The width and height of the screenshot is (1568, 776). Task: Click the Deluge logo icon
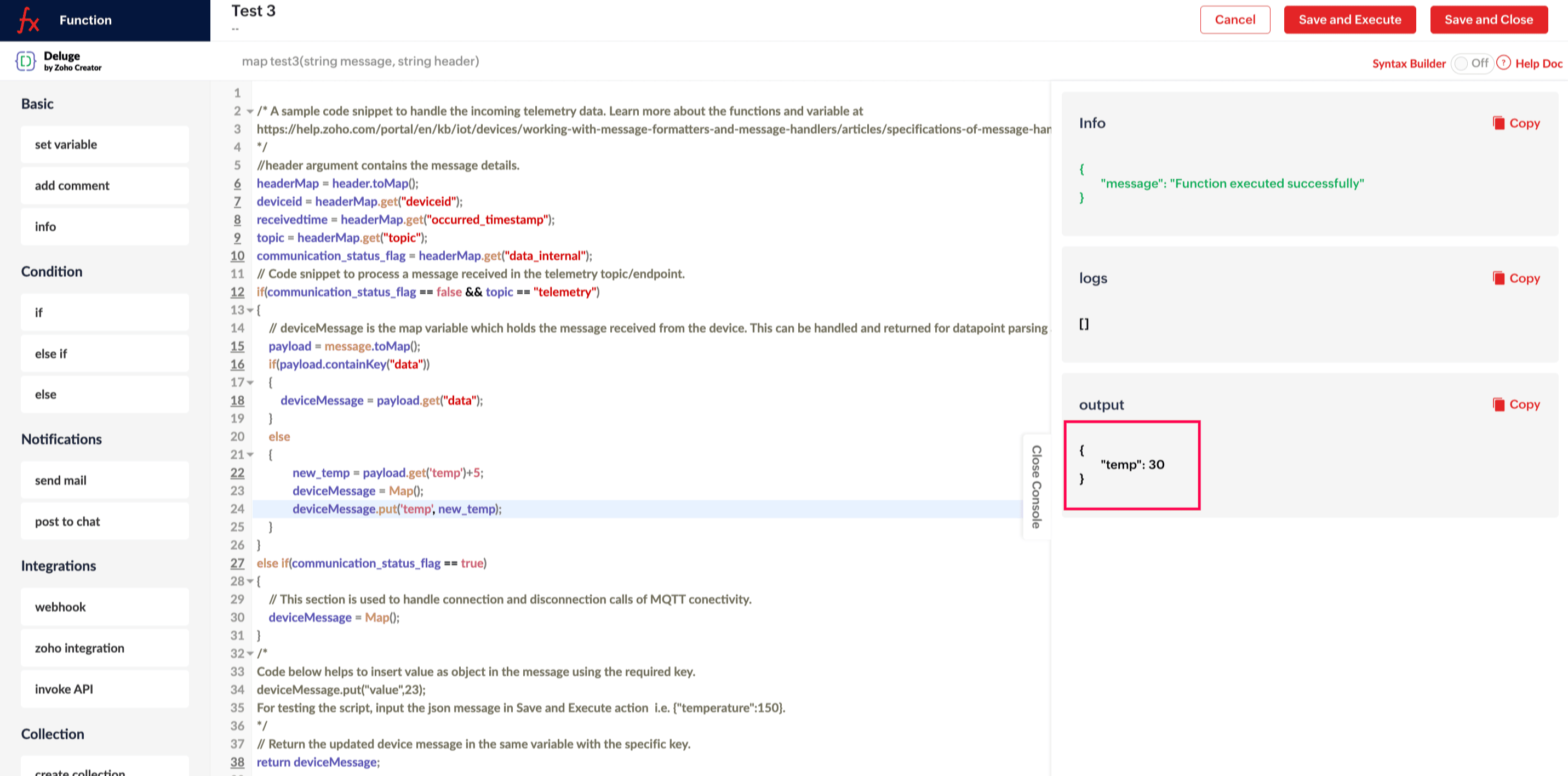pos(26,61)
